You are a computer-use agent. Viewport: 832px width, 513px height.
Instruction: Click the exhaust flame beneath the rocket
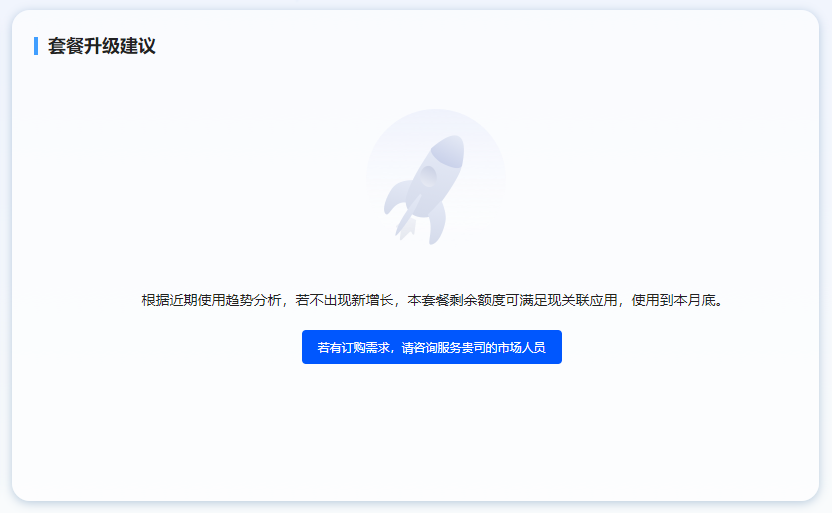406,228
